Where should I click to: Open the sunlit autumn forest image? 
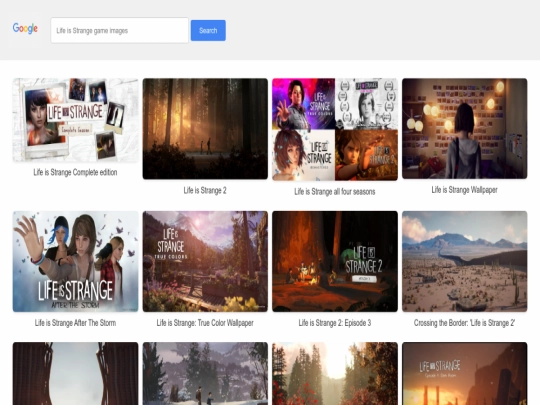tap(335, 373)
